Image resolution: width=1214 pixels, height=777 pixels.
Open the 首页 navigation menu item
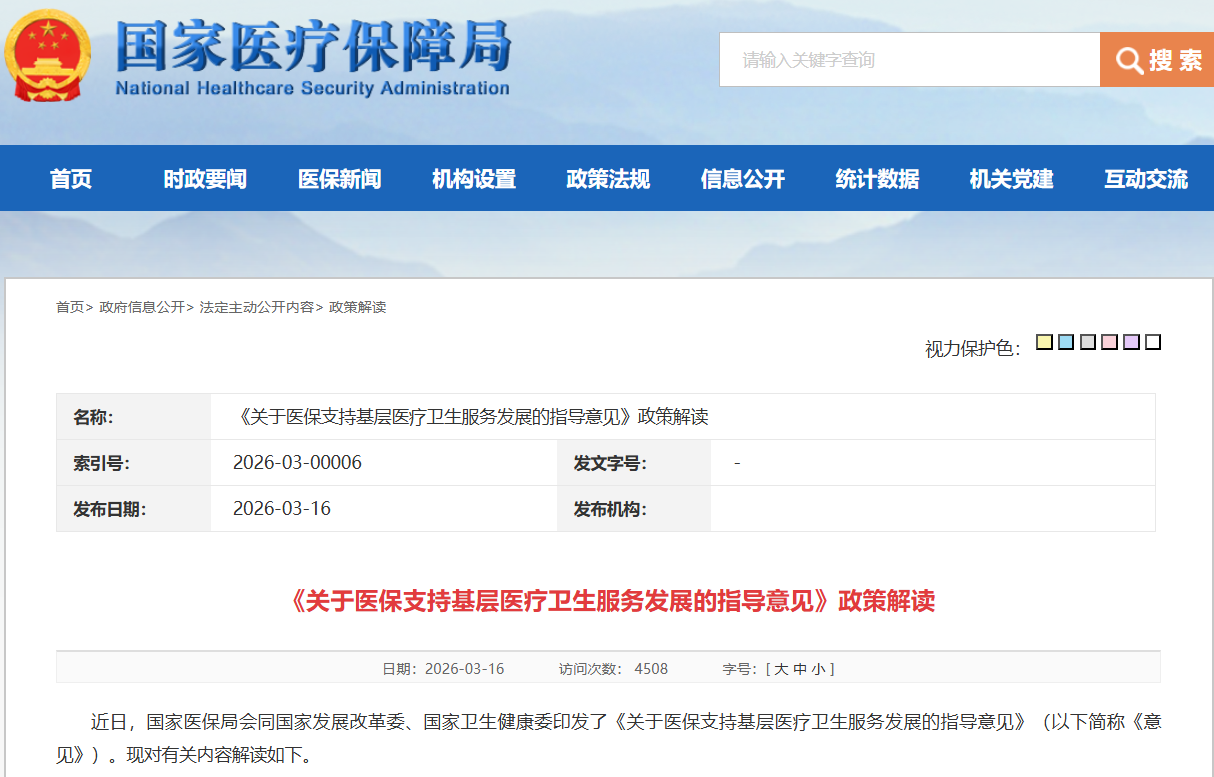click(x=71, y=179)
